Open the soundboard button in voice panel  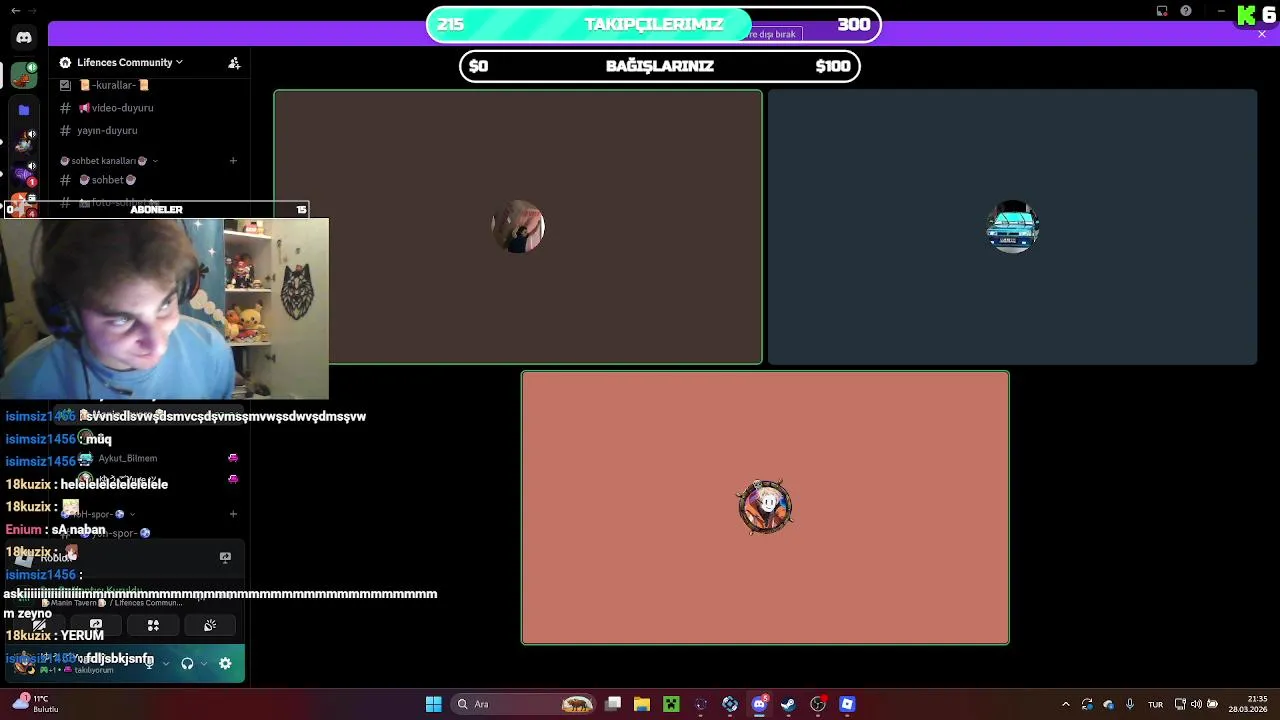[x=210, y=625]
